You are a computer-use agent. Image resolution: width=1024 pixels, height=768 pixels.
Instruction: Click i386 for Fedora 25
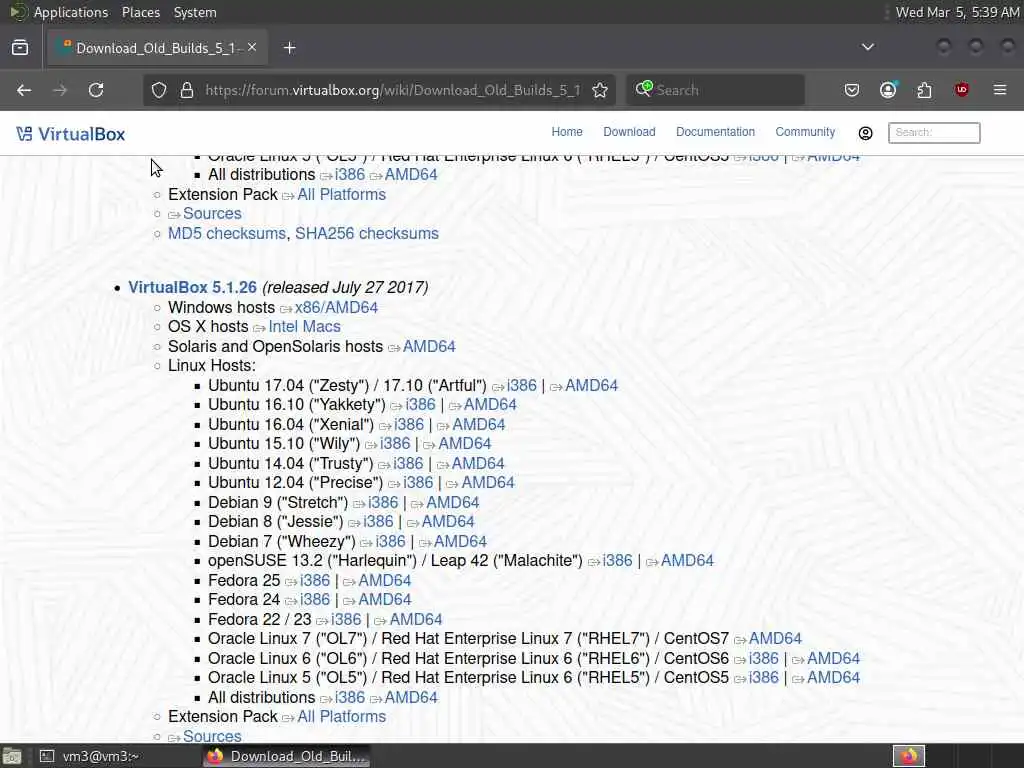[x=315, y=581]
